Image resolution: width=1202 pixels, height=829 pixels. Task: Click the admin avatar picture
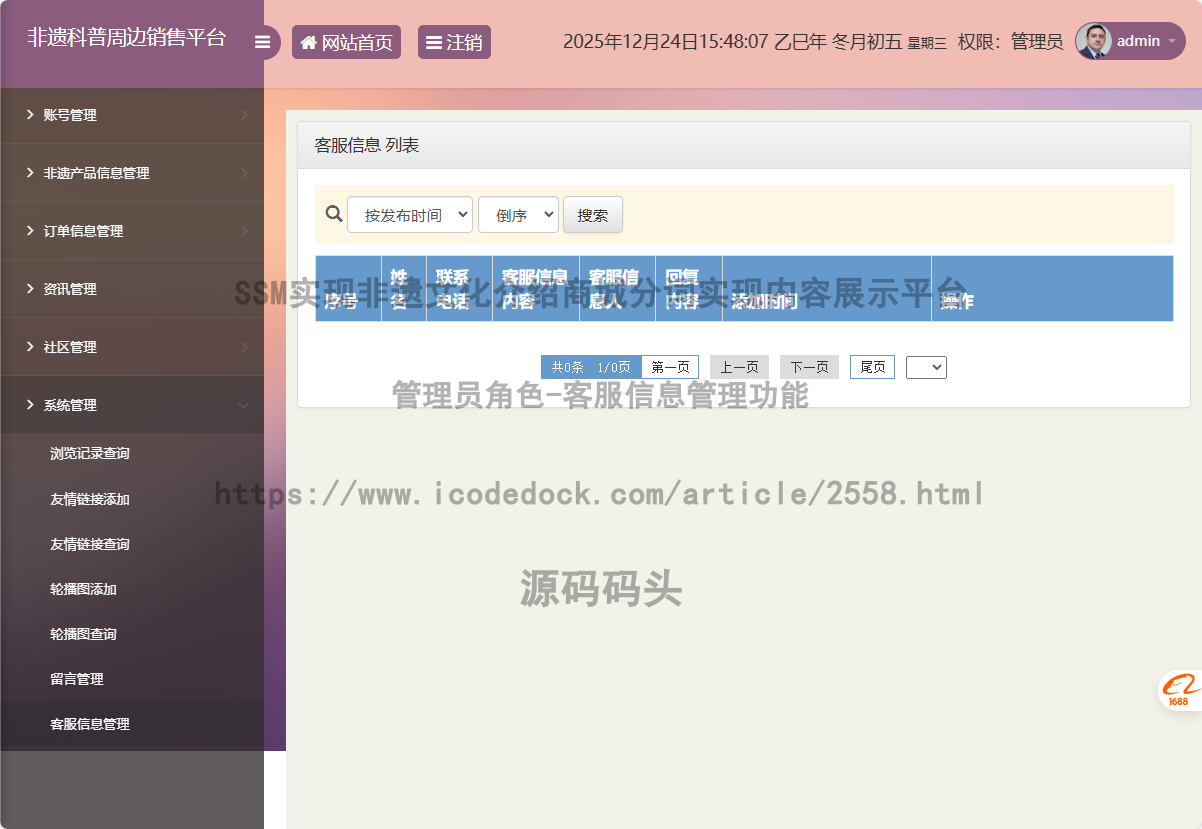pos(1094,41)
